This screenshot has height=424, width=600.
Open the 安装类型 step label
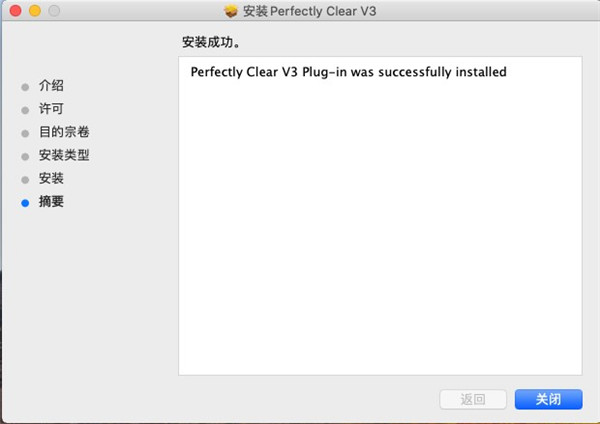pyautogui.click(x=63, y=155)
